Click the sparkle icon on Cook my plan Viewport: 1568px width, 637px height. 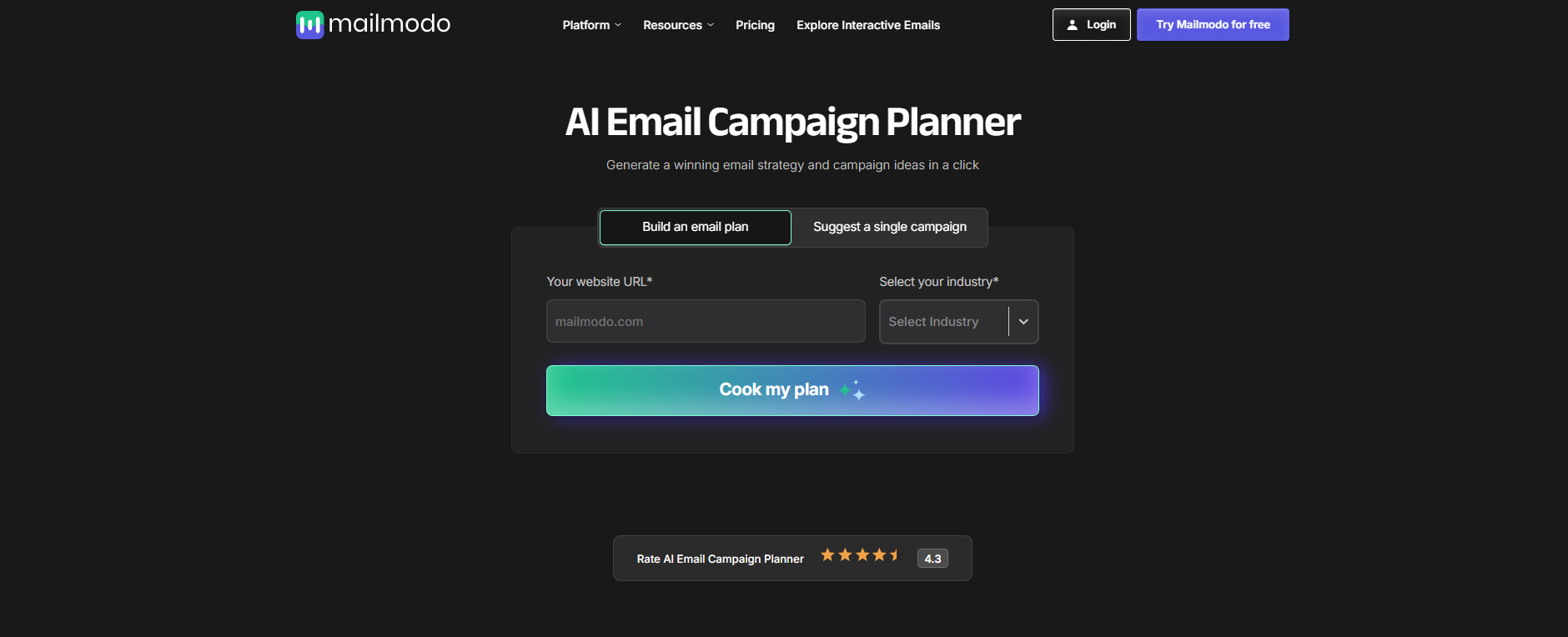click(852, 390)
